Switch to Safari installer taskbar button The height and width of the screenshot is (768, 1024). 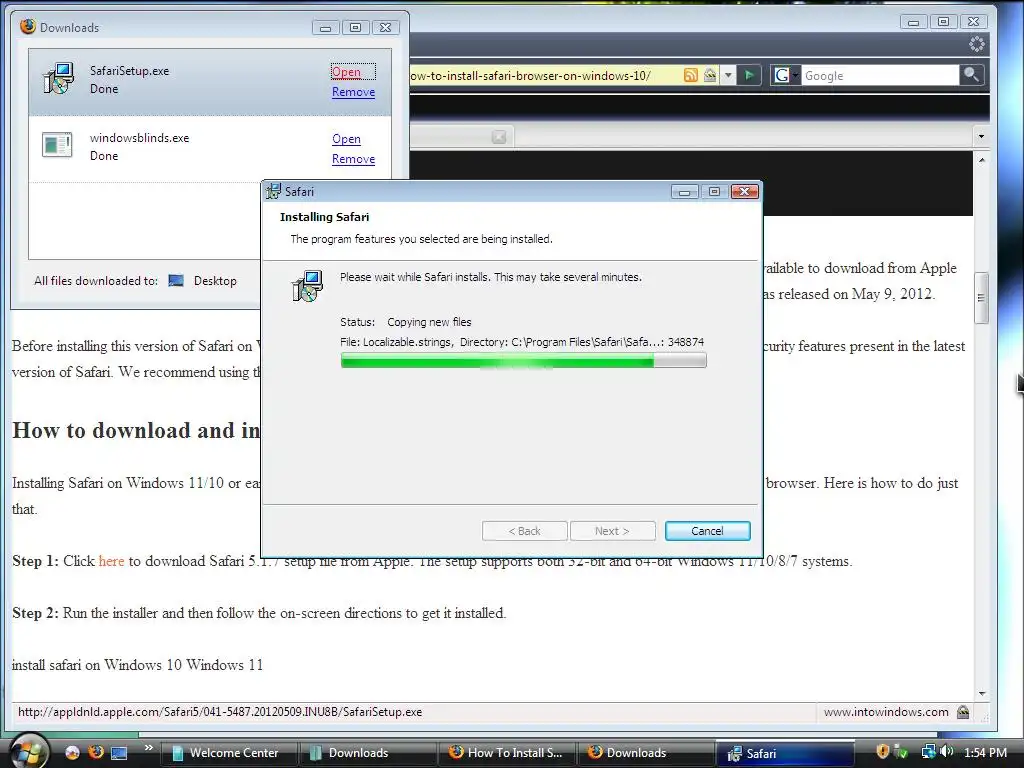[x=786, y=753]
